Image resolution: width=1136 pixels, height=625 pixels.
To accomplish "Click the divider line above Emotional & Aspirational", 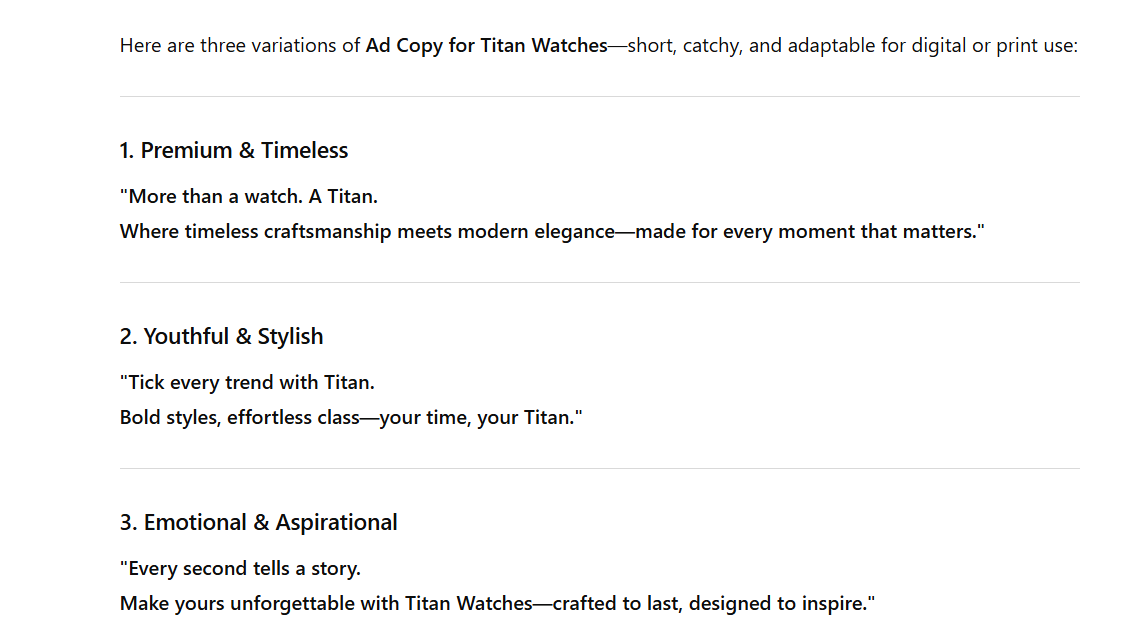I will point(600,468).
